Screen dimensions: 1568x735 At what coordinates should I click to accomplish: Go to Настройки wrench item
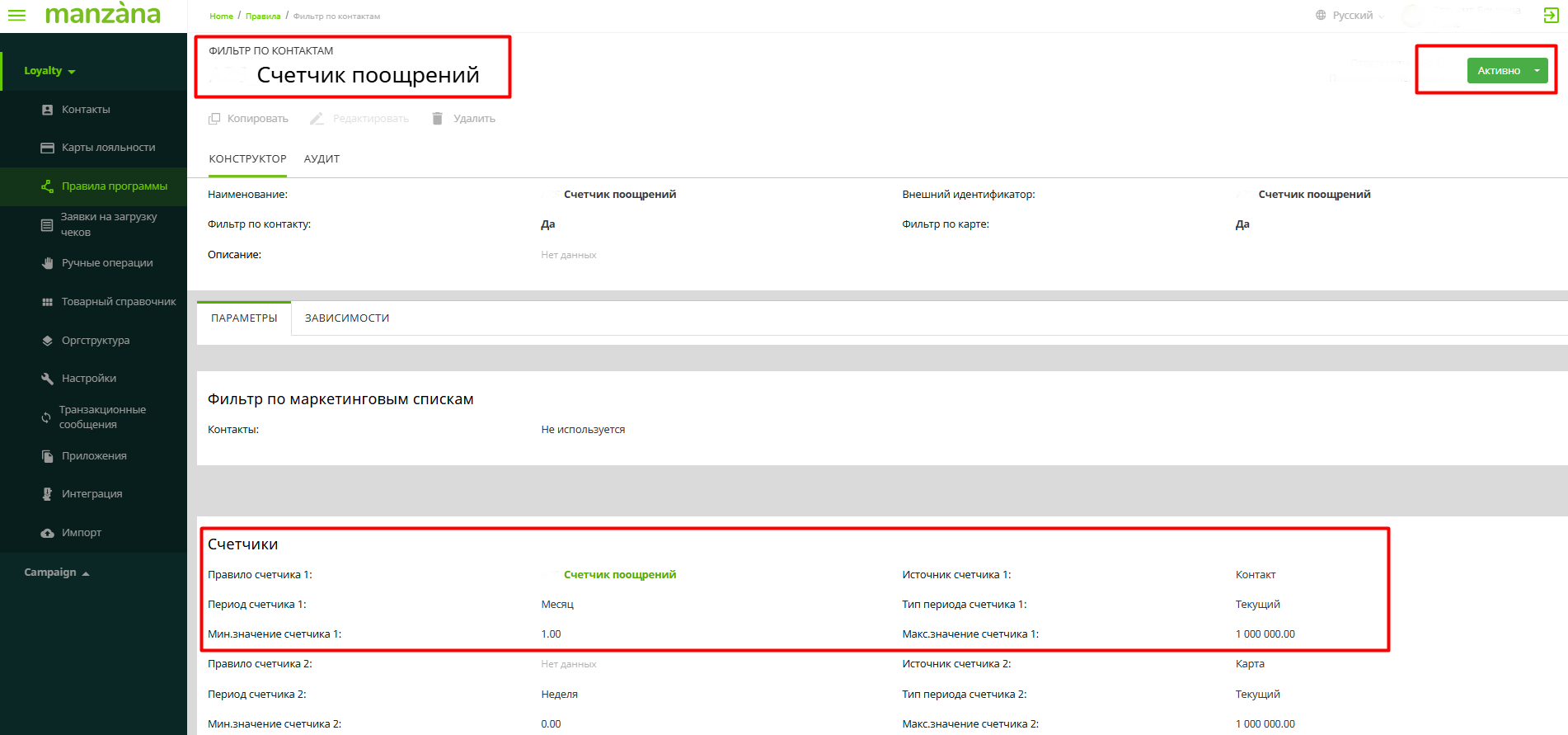pyautogui.click(x=88, y=379)
